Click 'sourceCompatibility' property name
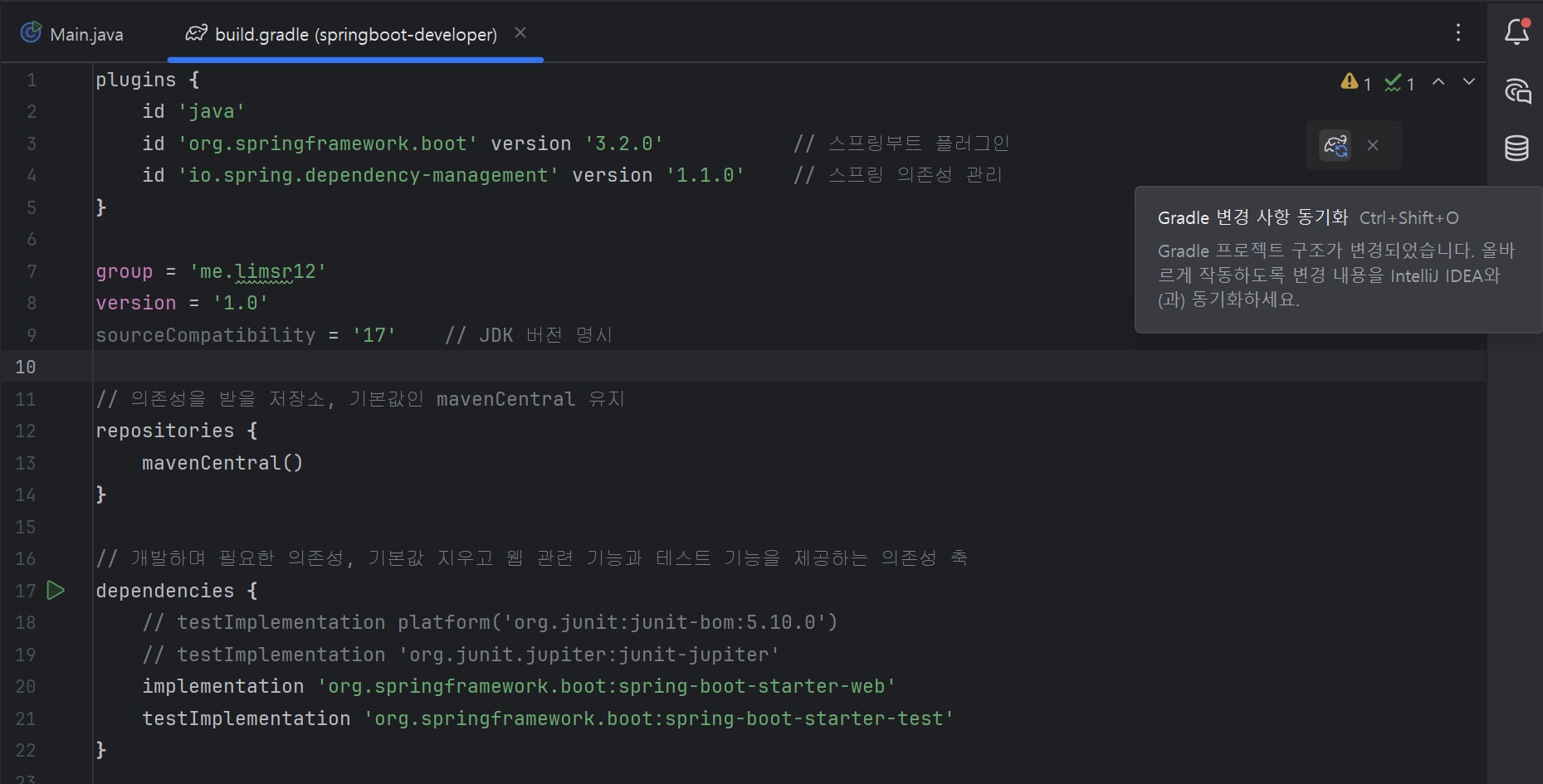 coord(206,335)
